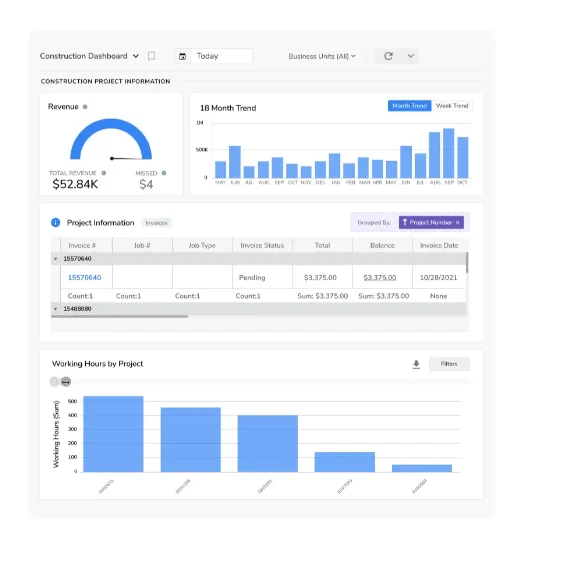Sort by the Total column header
The image size is (561, 567).
coord(322,246)
